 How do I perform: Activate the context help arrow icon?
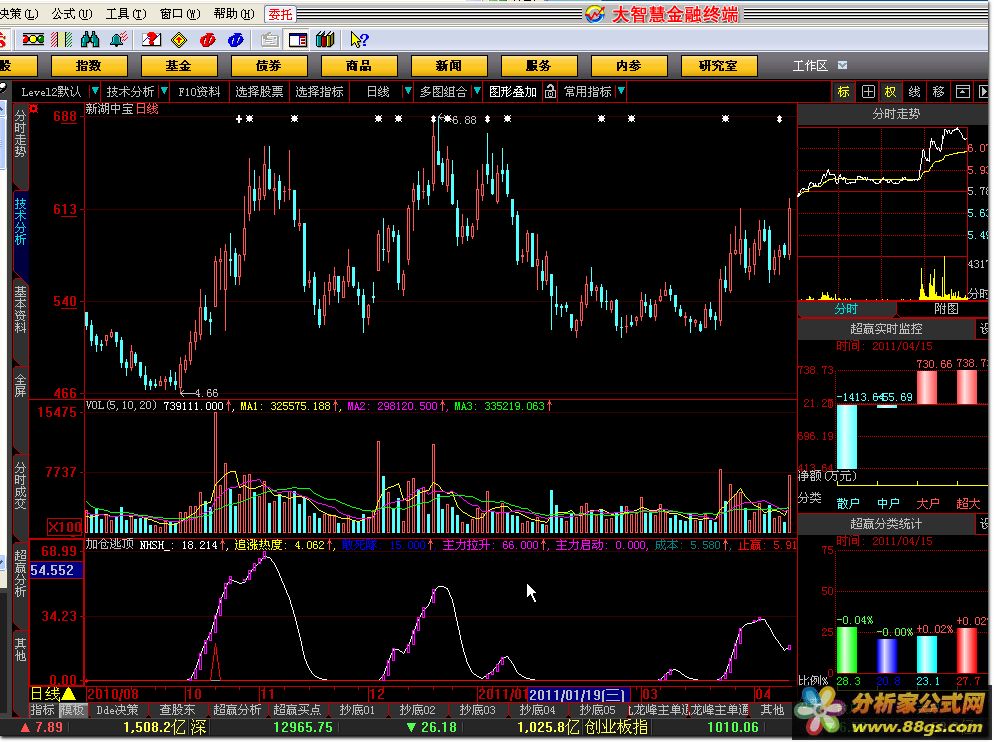(x=359, y=40)
